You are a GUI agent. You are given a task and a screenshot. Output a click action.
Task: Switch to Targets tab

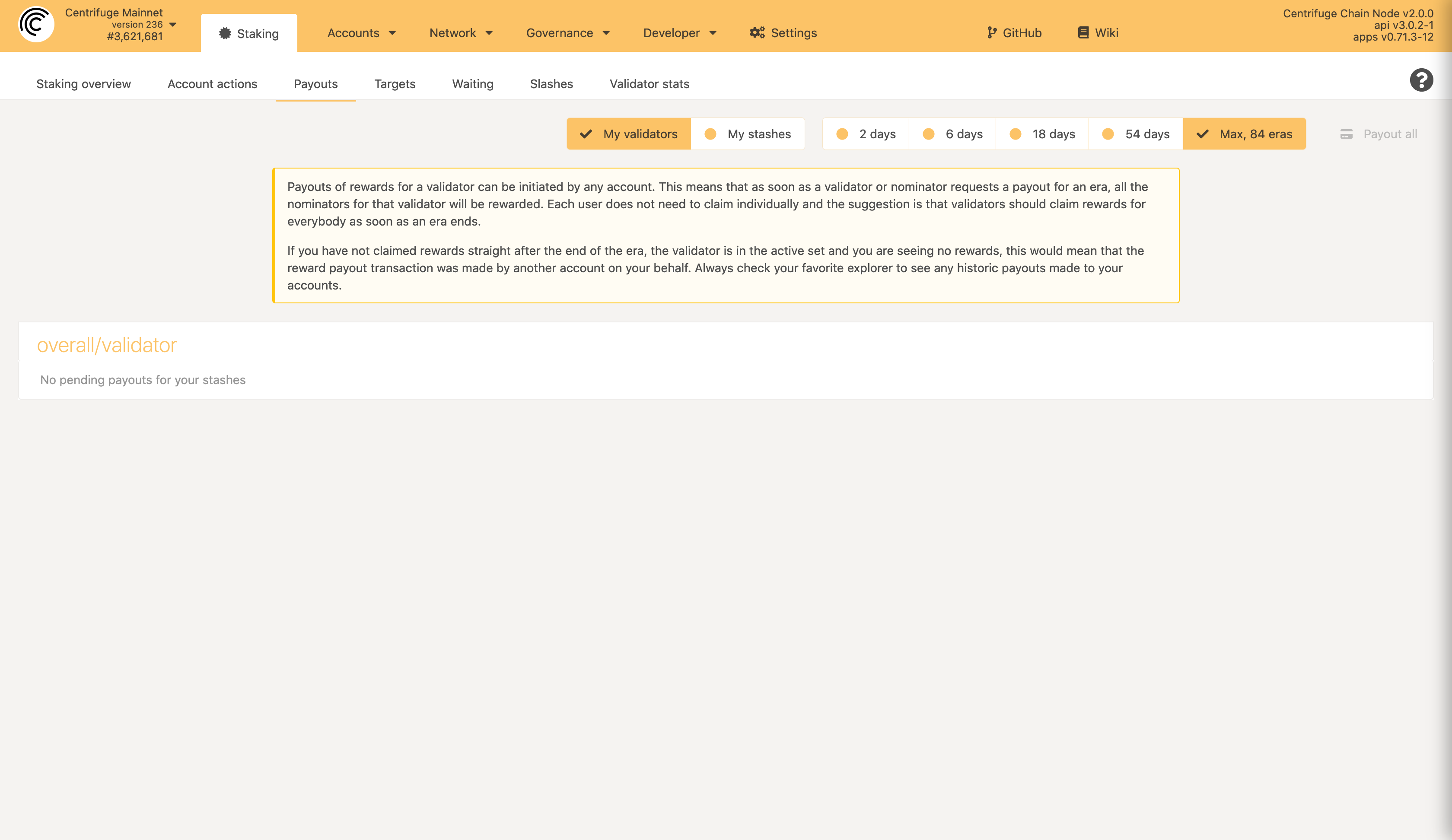[x=395, y=84]
